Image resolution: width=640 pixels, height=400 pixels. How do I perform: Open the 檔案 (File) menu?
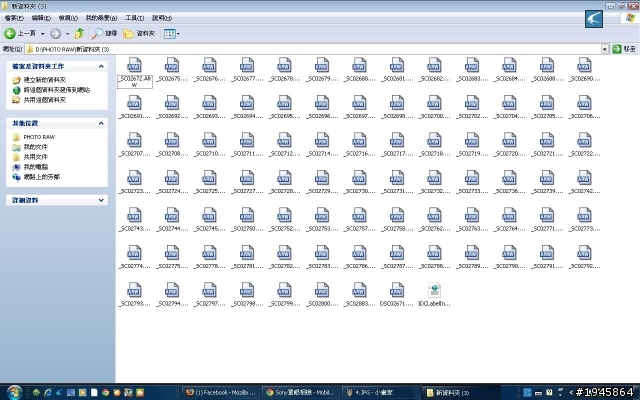click(x=14, y=18)
